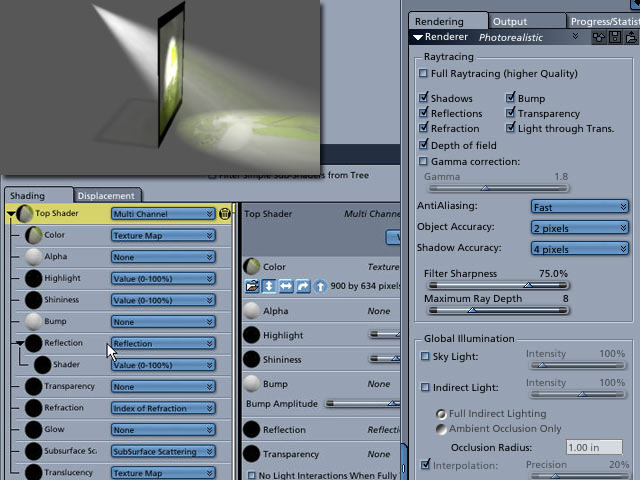Click the save render settings disk icon
The image size is (640, 480).
(615, 37)
